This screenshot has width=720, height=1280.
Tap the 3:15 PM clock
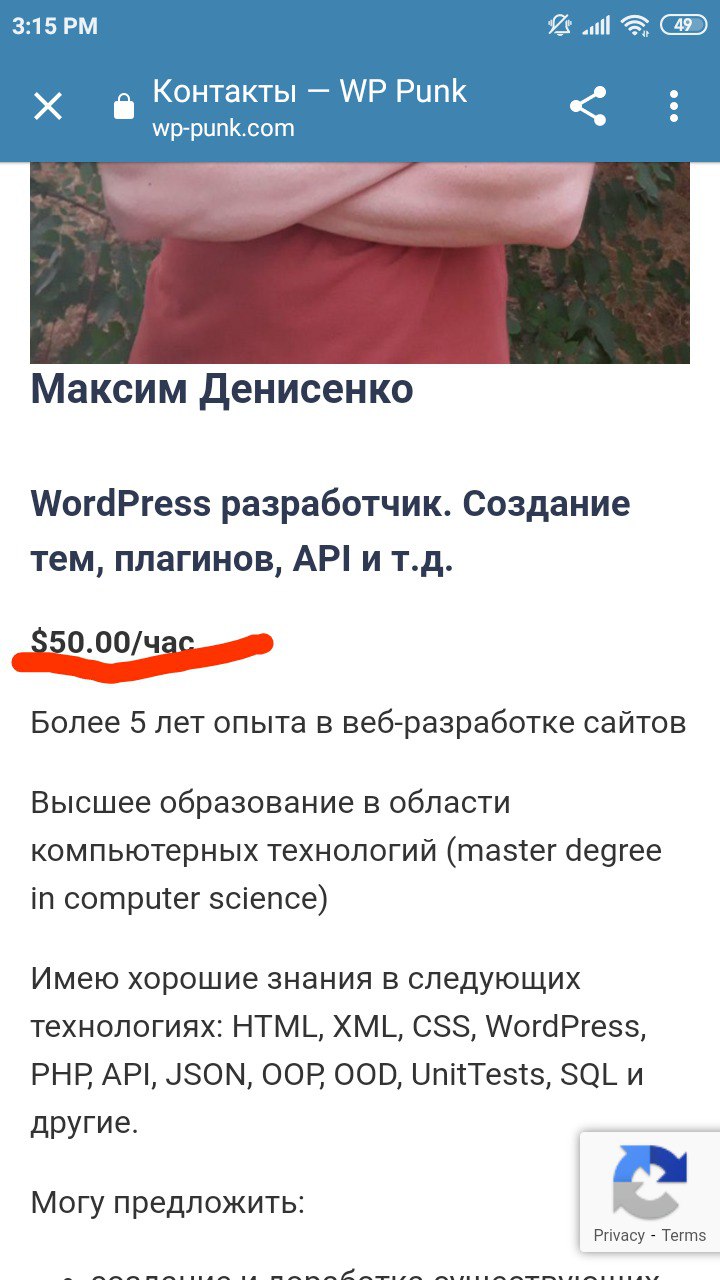pos(55,27)
